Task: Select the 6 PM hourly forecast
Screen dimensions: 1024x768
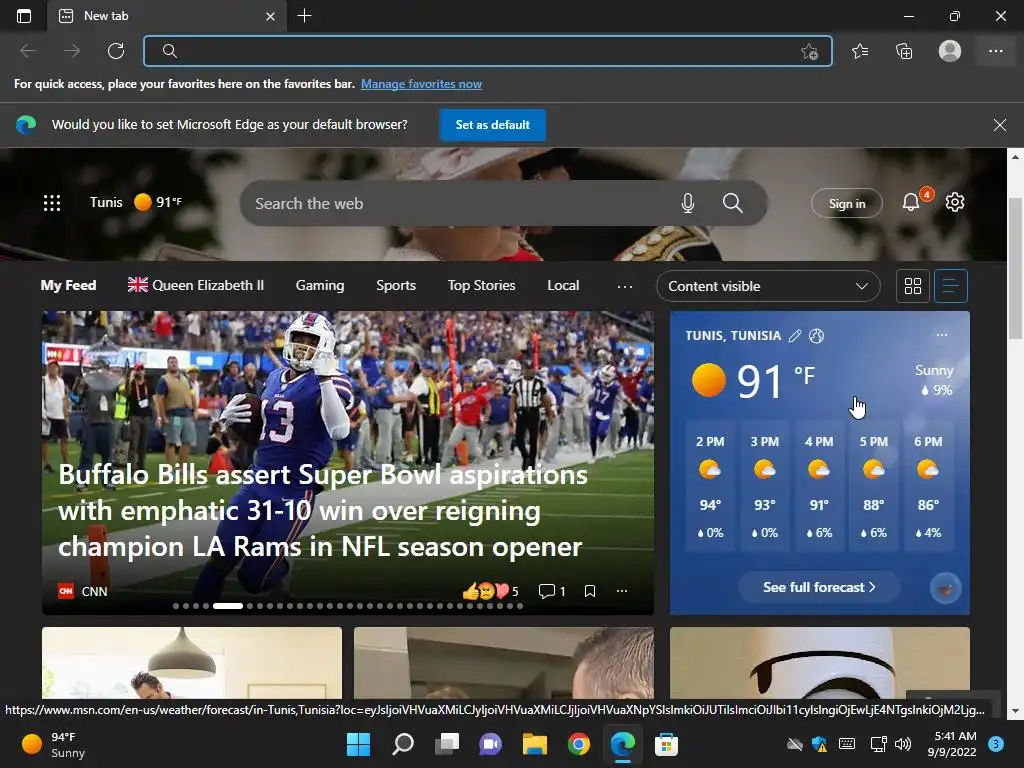Action: coord(928,487)
